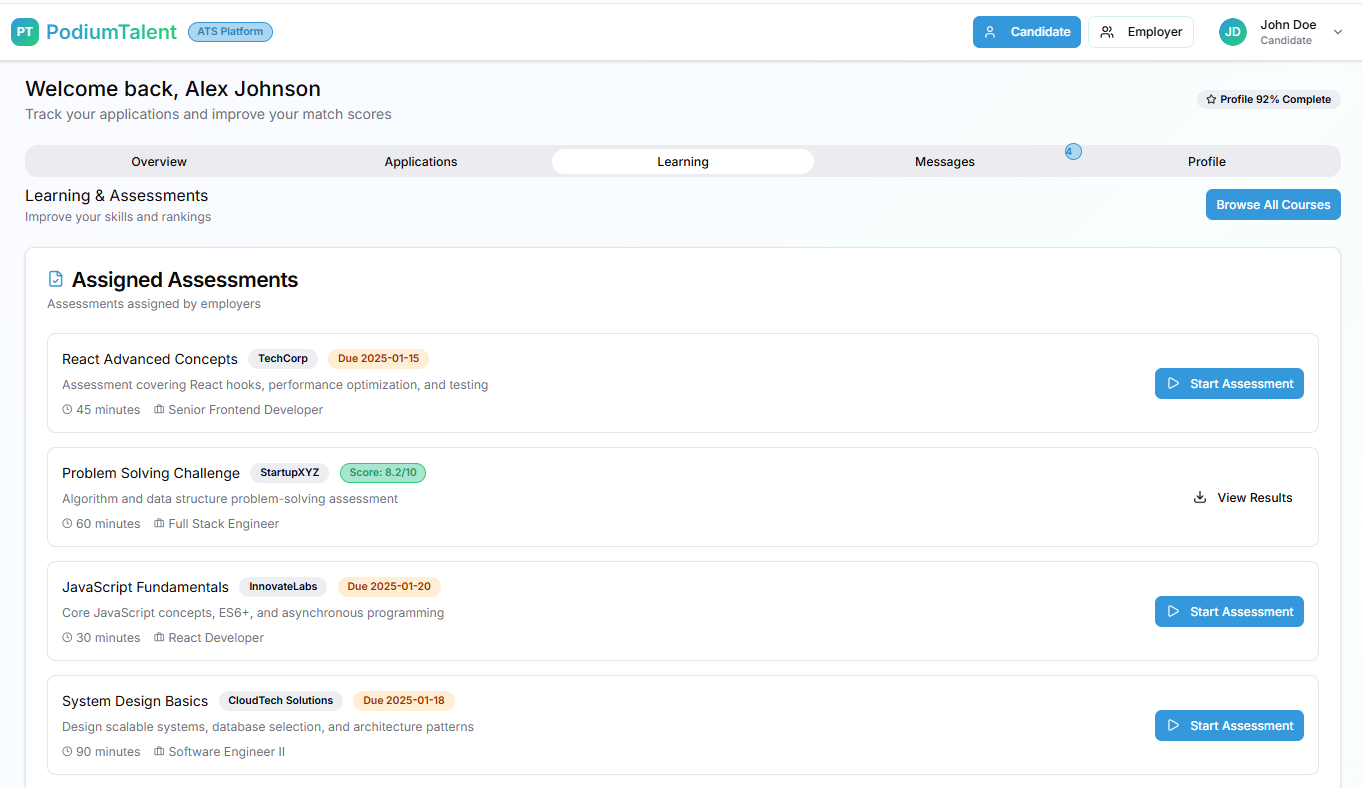
Task: Switch to the Applications tab
Action: (421, 162)
